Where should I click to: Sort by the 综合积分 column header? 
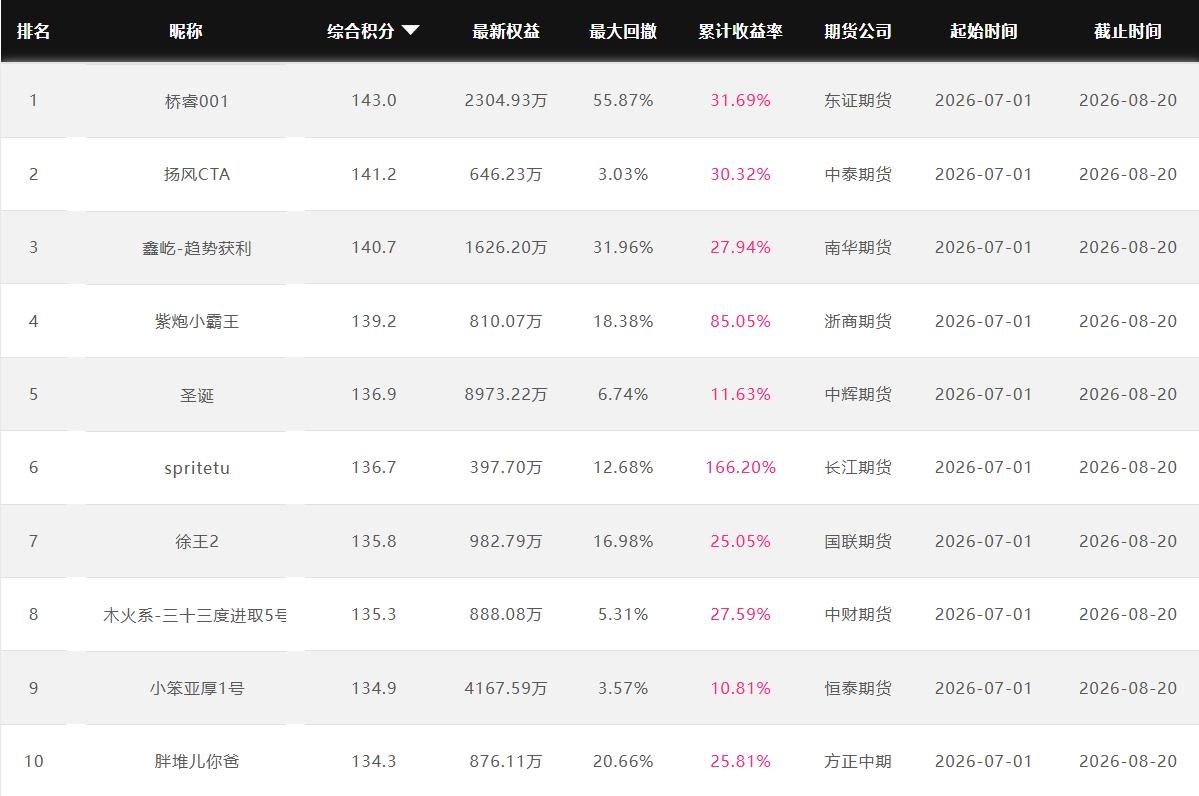361,31
